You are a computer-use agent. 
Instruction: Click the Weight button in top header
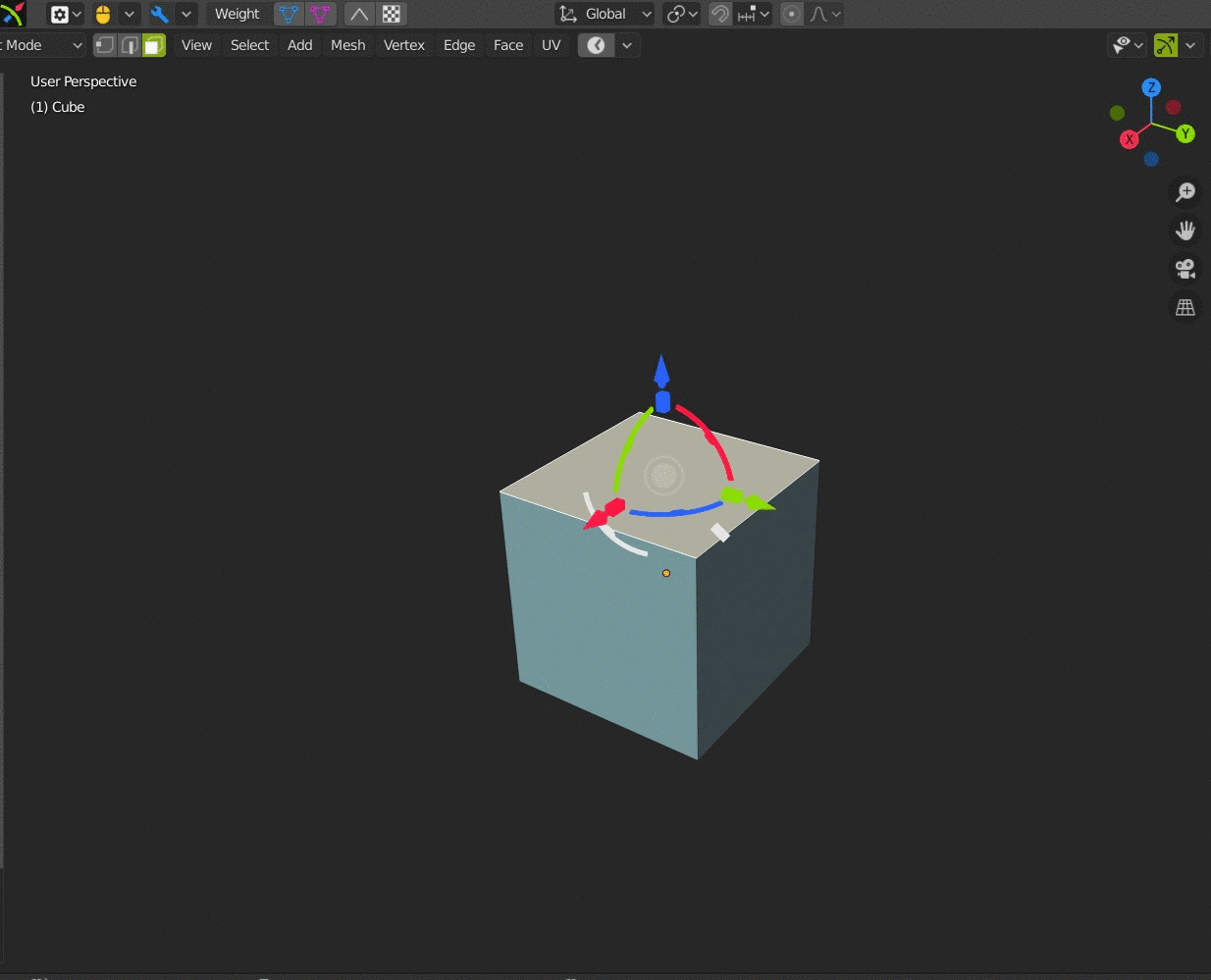(x=237, y=15)
